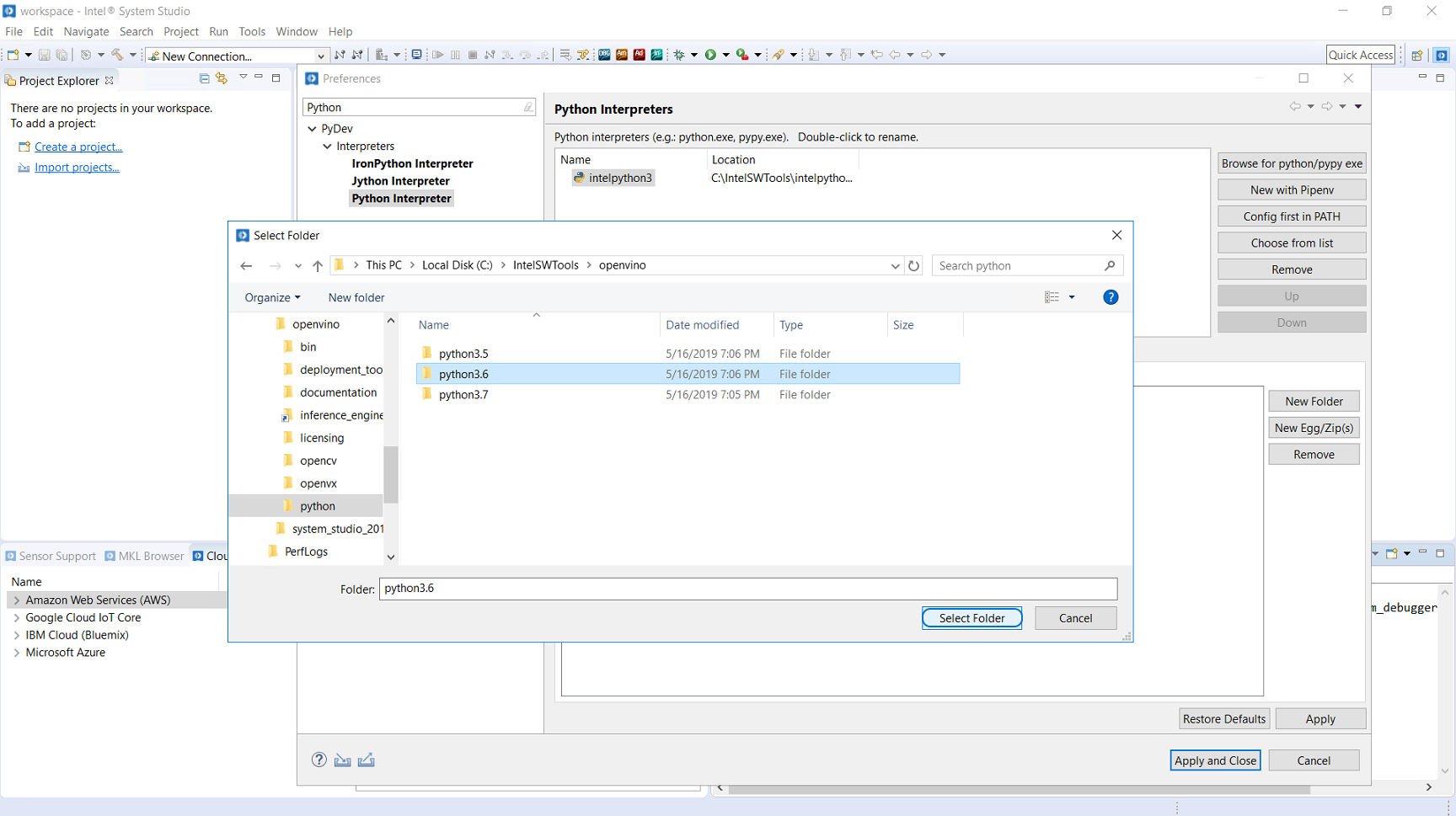
Task: Collapse the Interpreters tree node
Action: point(328,147)
